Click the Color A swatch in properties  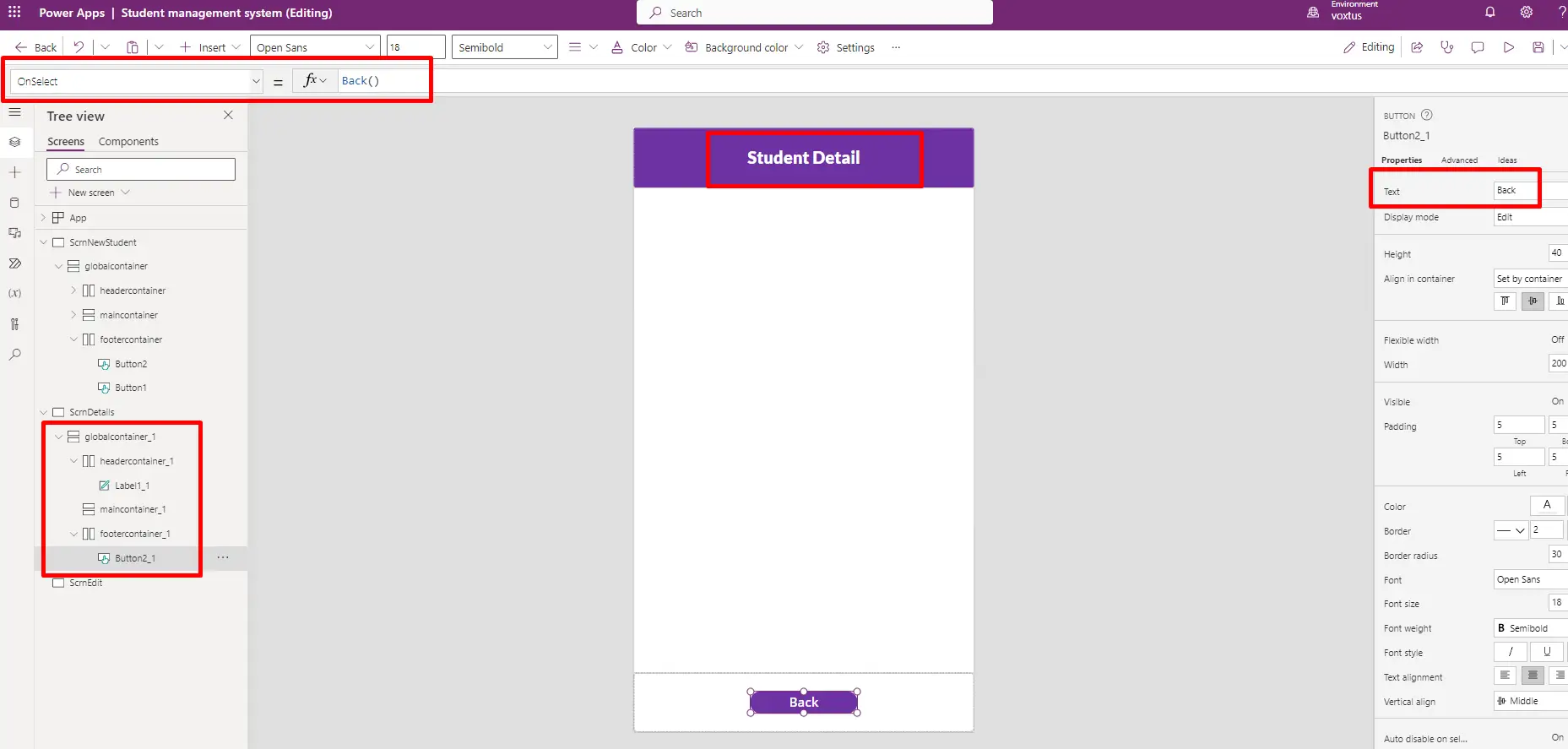click(1547, 505)
